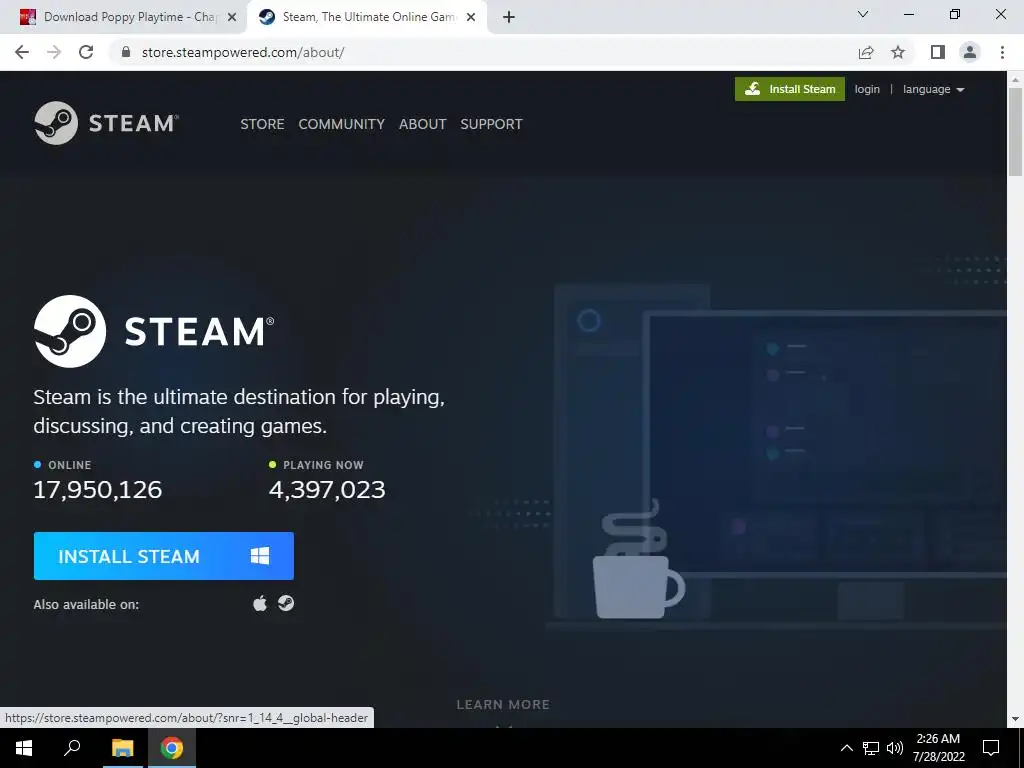Open Windows search from the taskbar

72,748
